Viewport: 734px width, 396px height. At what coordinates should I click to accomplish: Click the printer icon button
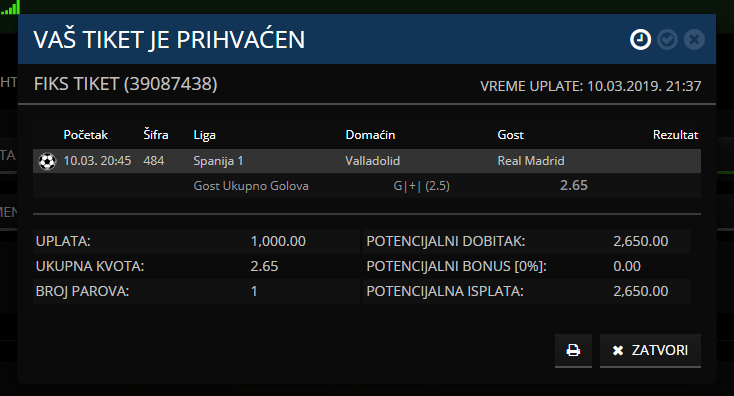point(573,350)
